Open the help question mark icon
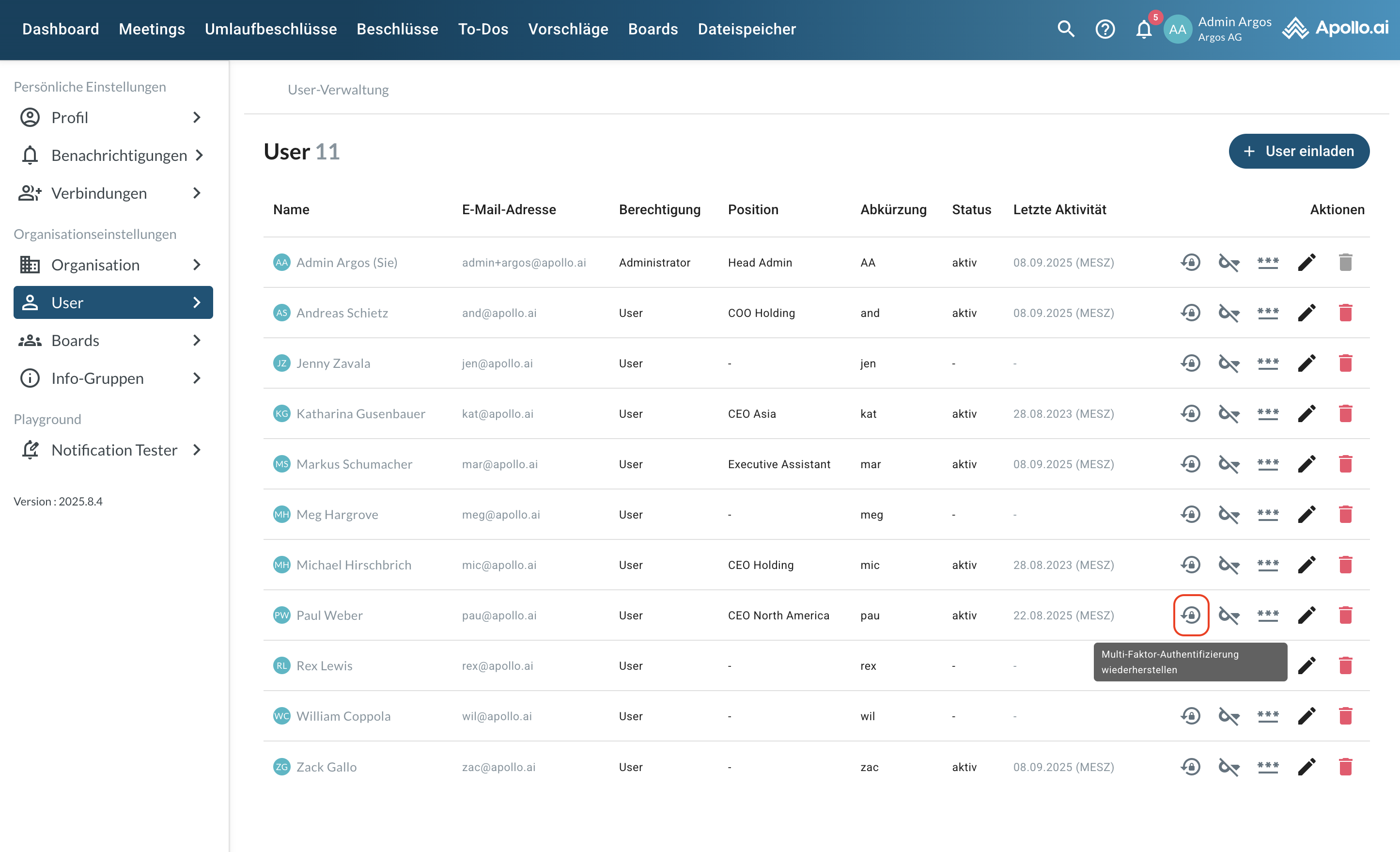Screen dimensions: 1400x852 coord(1104,29)
